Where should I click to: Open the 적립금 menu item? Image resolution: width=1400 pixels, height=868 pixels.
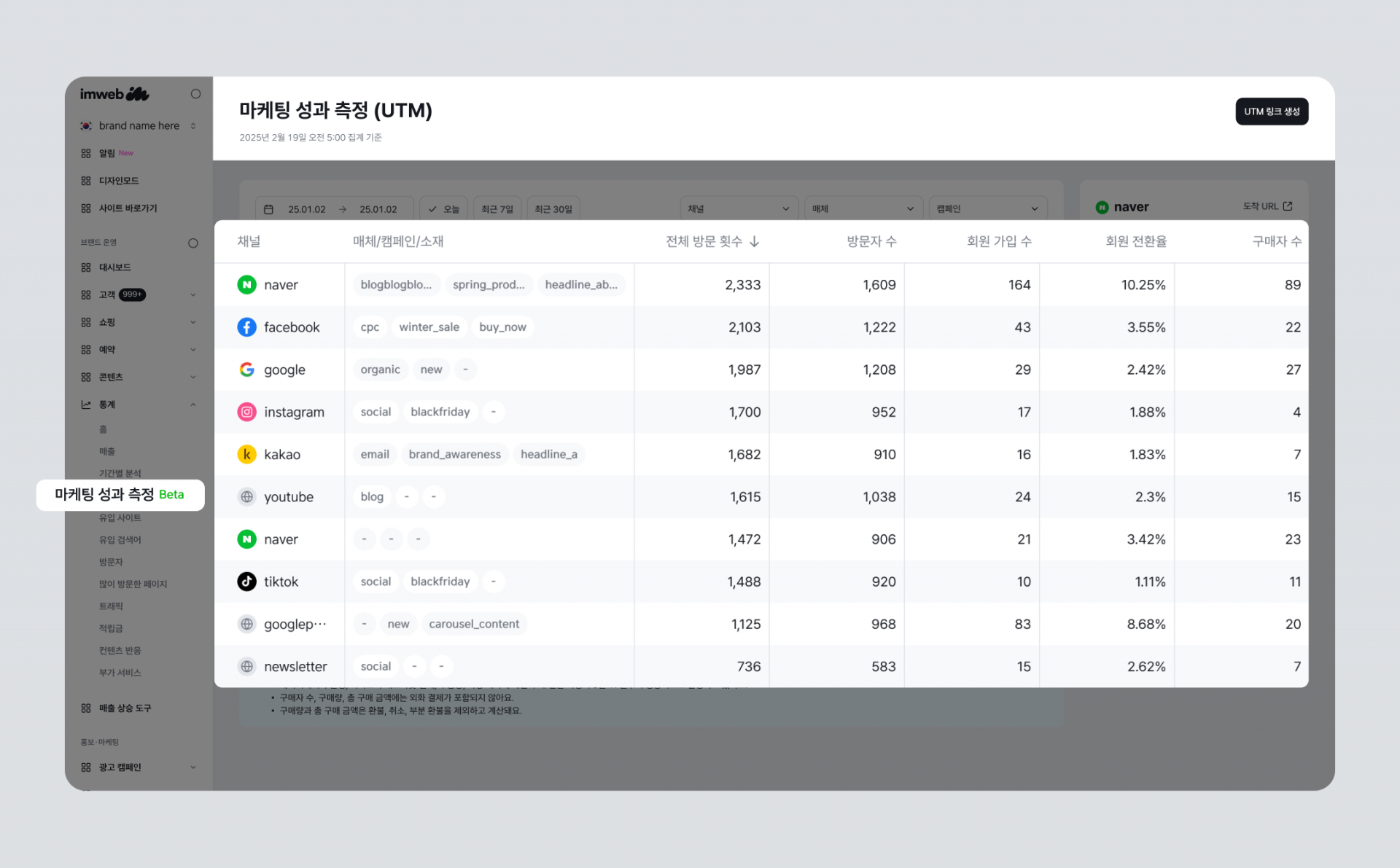pyautogui.click(x=111, y=629)
